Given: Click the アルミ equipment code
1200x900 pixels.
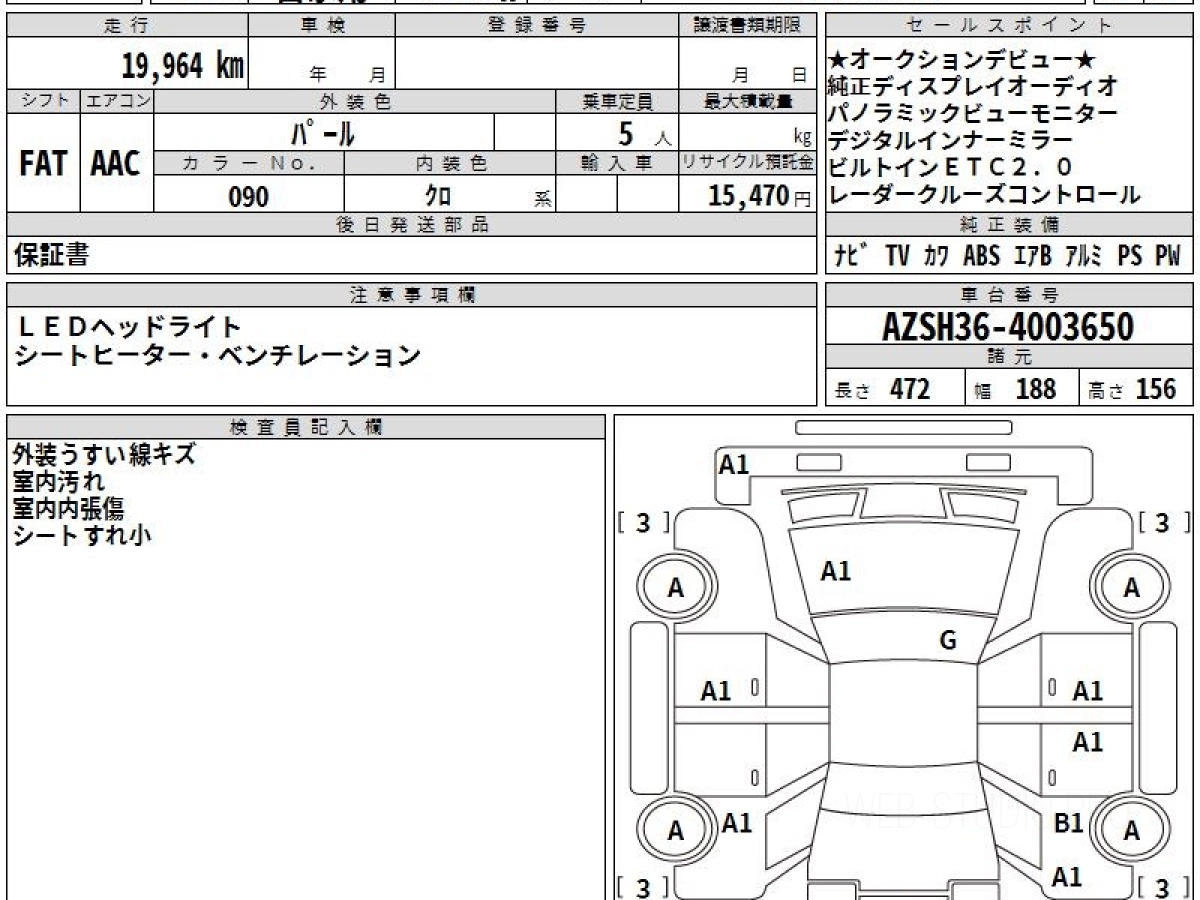Looking at the screenshot, I should [x=1083, y=256].
